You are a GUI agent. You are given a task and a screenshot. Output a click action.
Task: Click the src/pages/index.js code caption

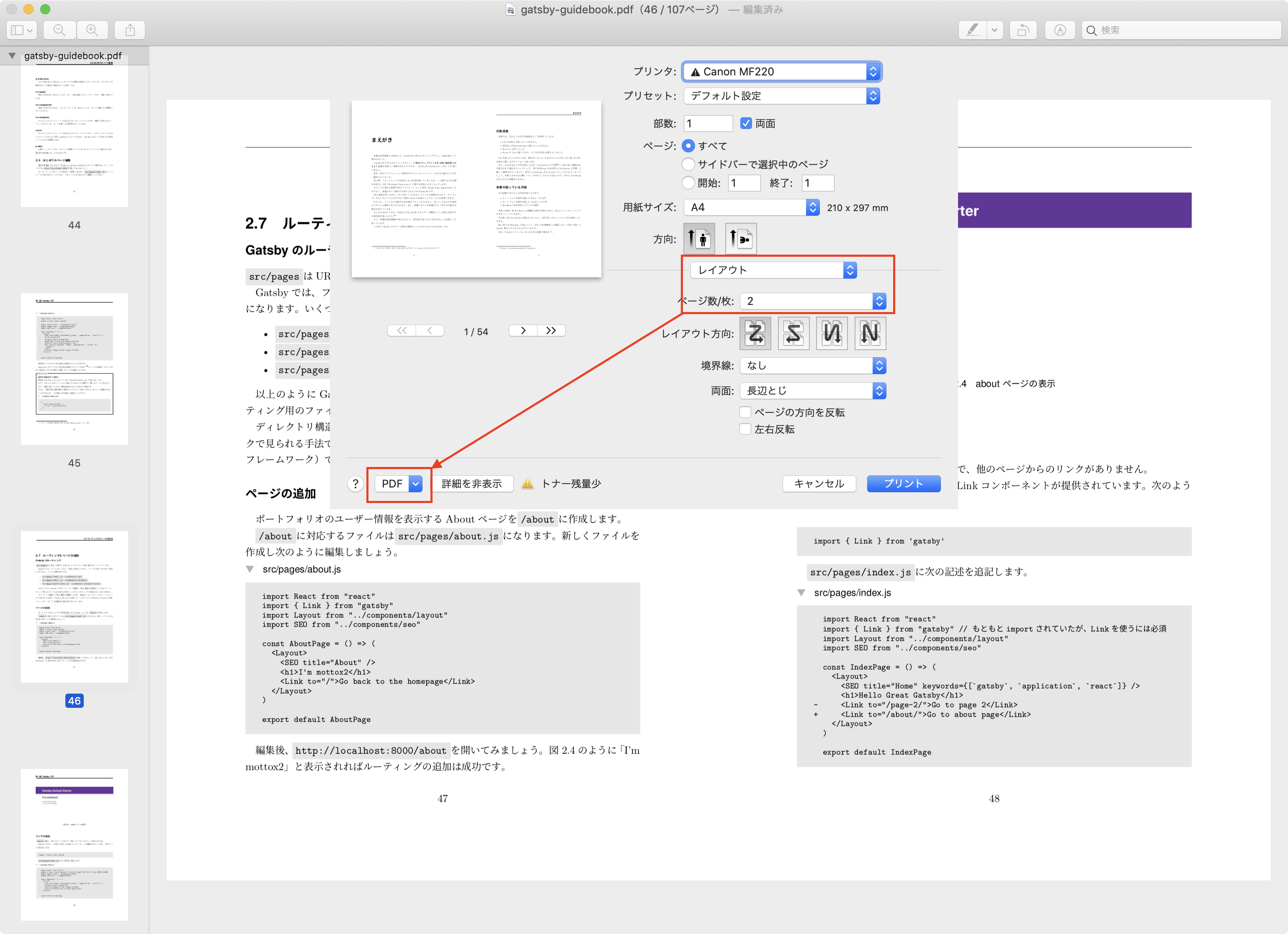(x=853, y=593)
